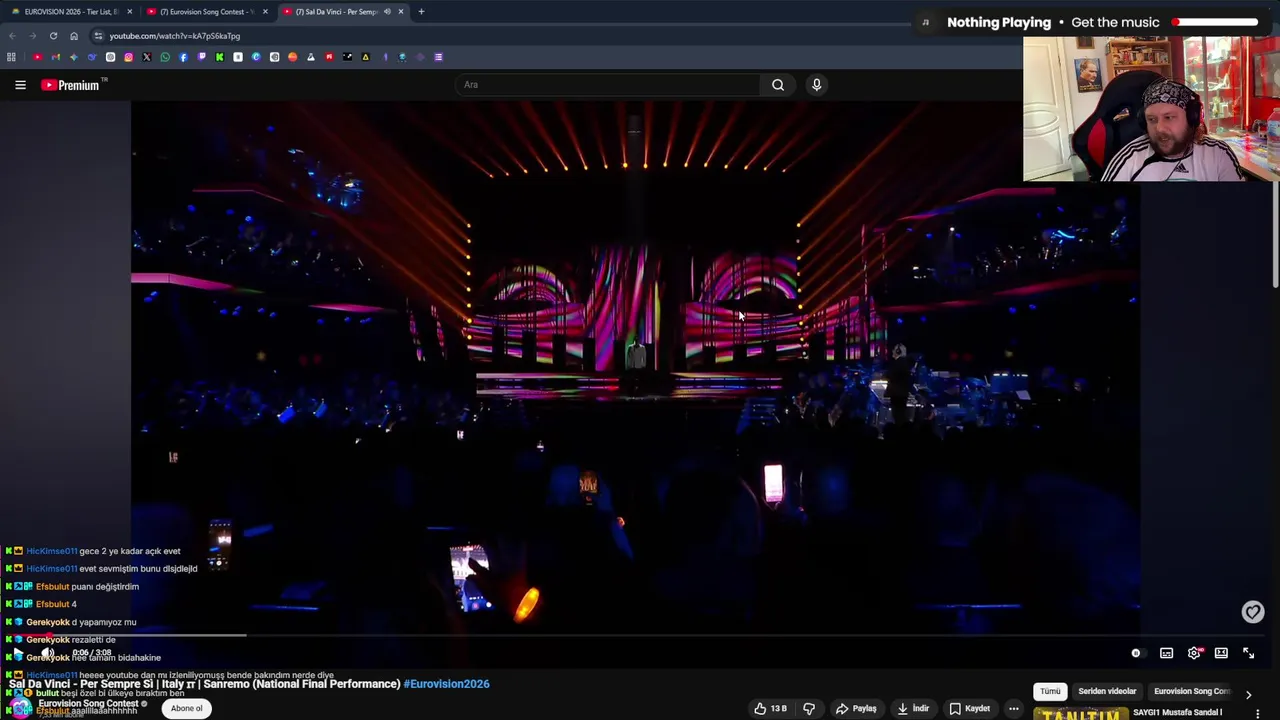This screenshot has width=1280, height=720.
Task: Open the Twitch bookmark
Action: 201,57
